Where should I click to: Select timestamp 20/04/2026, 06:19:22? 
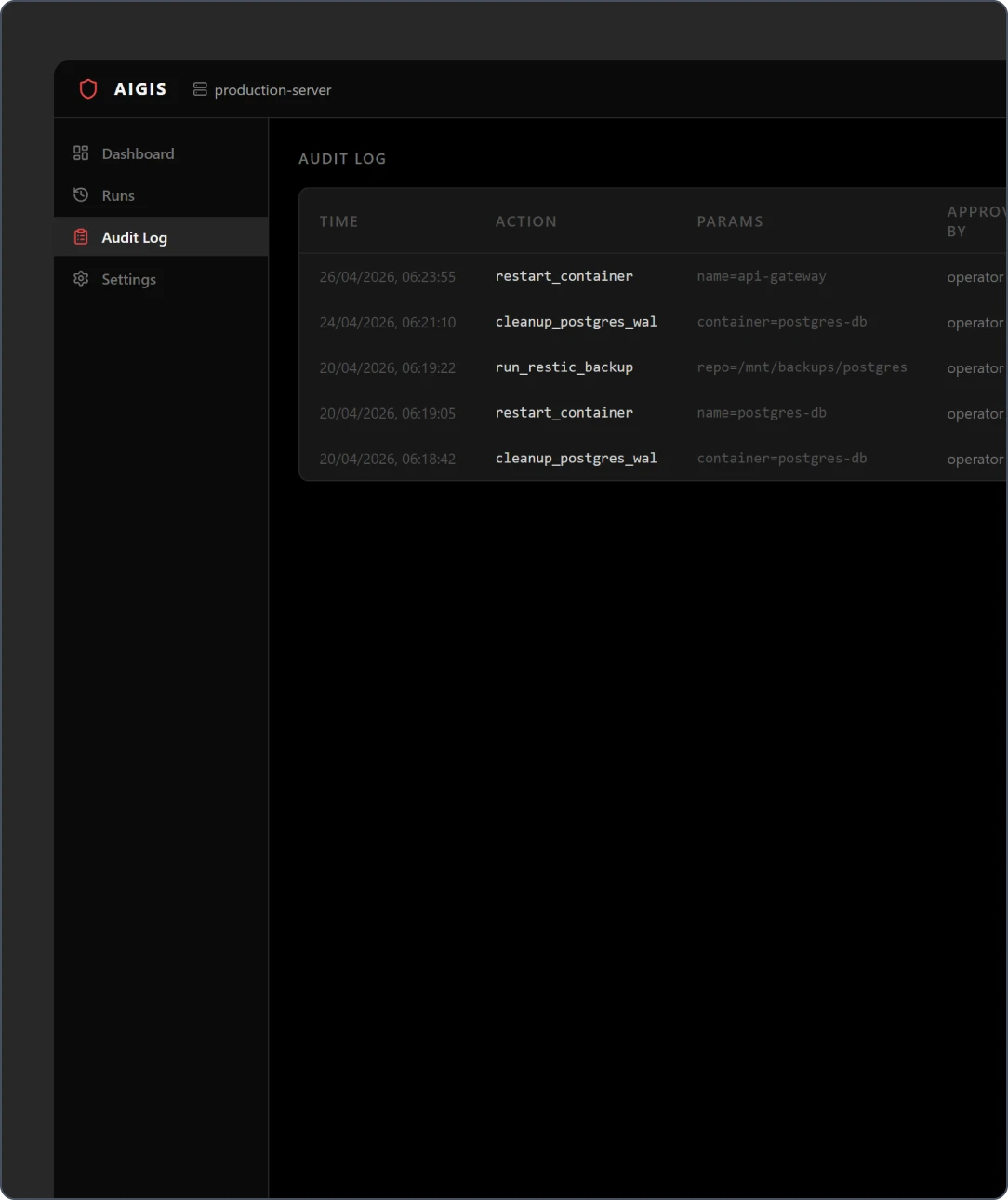(388, 368)
